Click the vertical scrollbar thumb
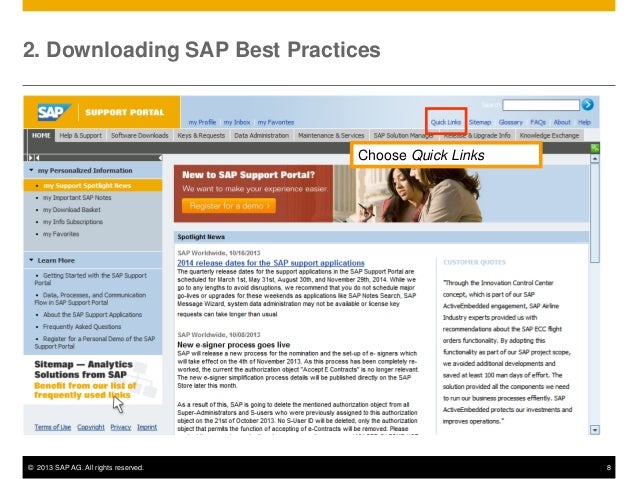Screen dimensions: 638x479 coord(594,213)
